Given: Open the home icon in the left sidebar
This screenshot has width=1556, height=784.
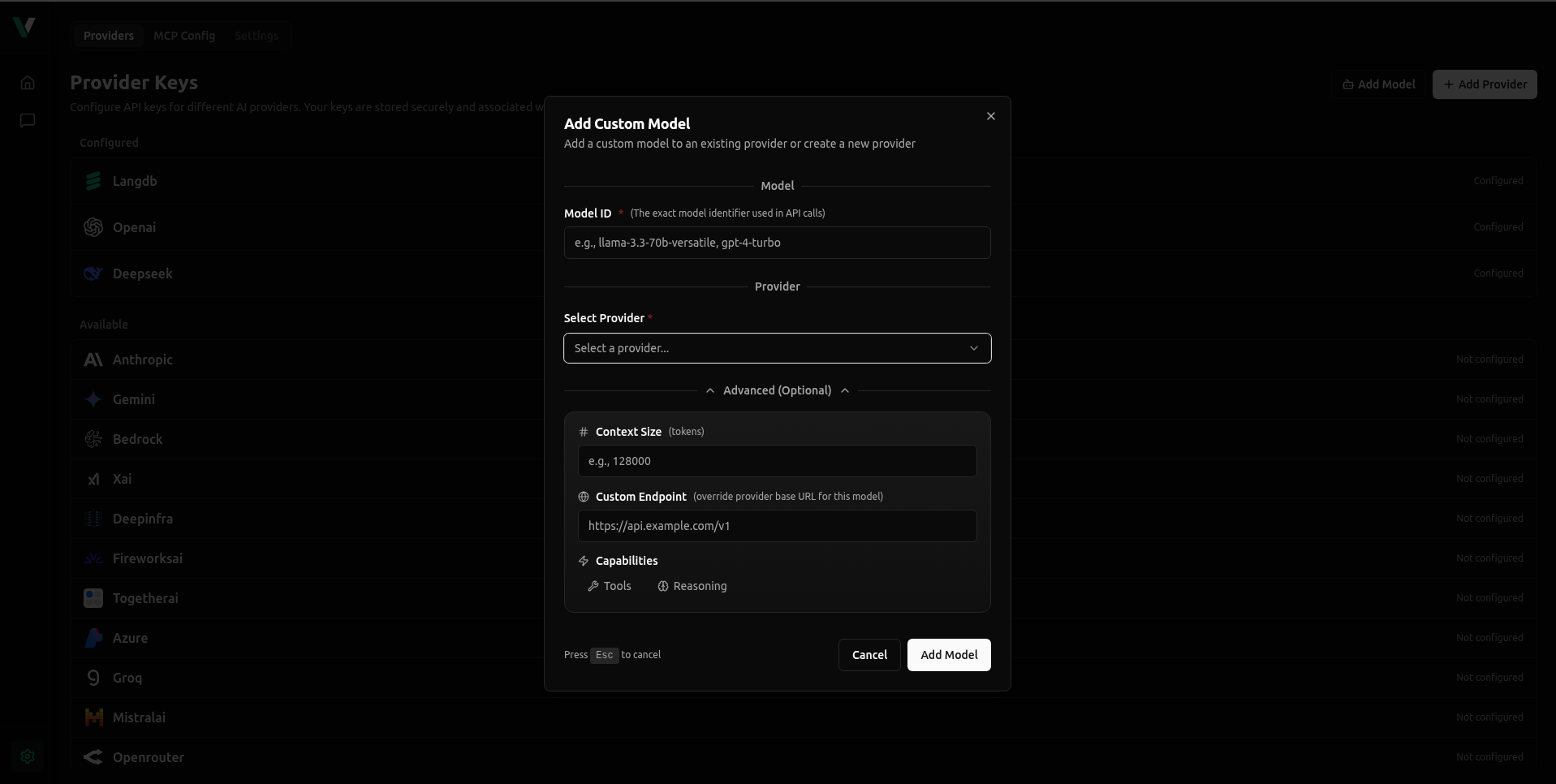Looking at the screenshot, I should 27,82.
